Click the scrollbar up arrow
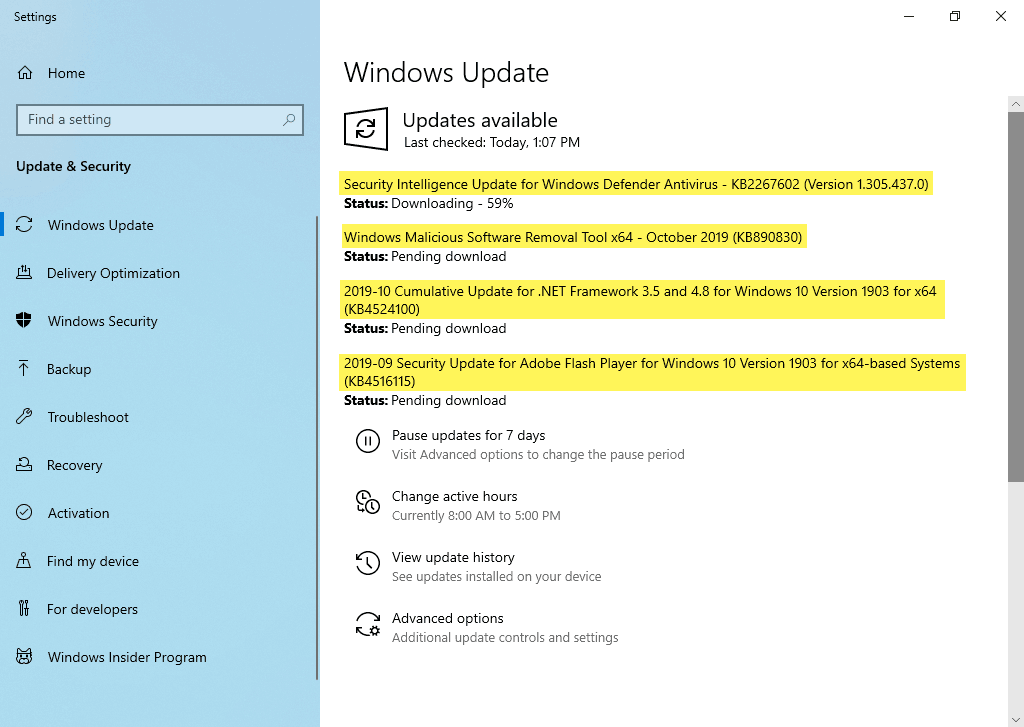 (1016, 104)
